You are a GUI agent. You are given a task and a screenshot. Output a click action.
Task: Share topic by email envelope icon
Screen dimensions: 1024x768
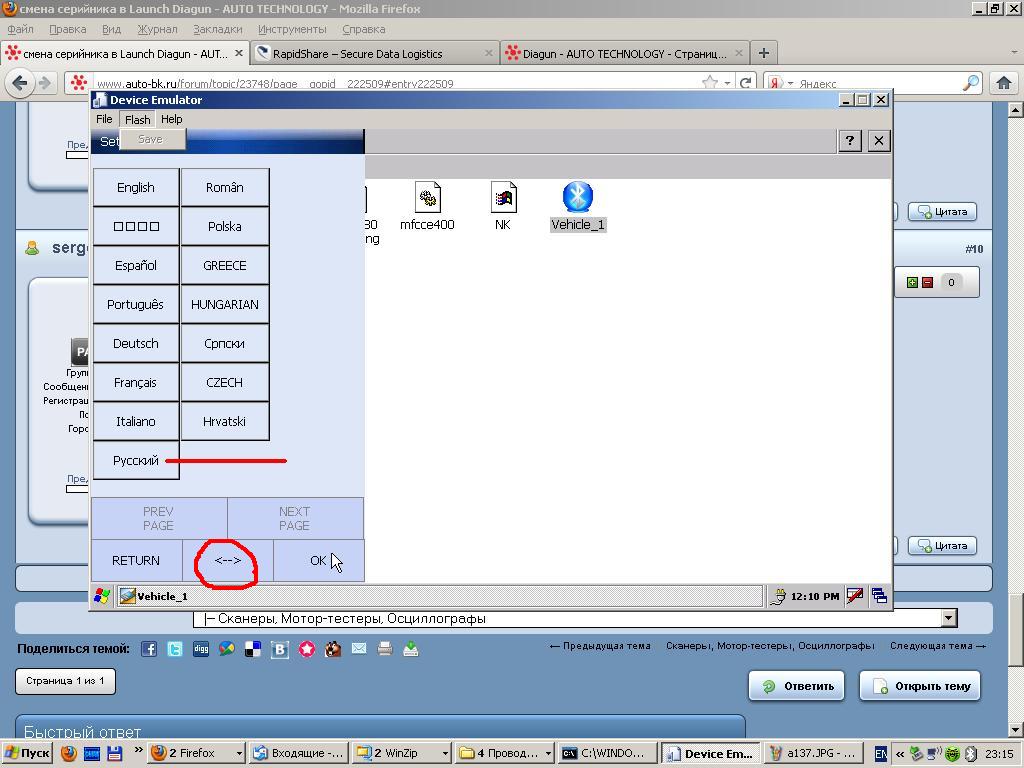point(359,649)
